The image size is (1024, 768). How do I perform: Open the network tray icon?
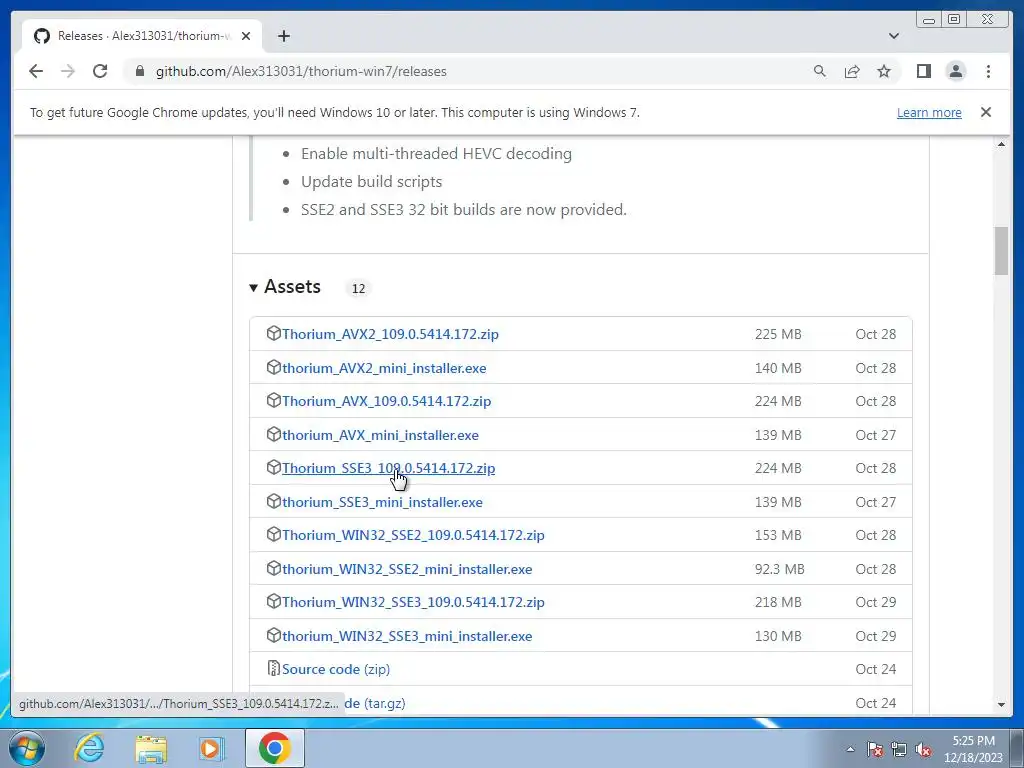(899, 749)
